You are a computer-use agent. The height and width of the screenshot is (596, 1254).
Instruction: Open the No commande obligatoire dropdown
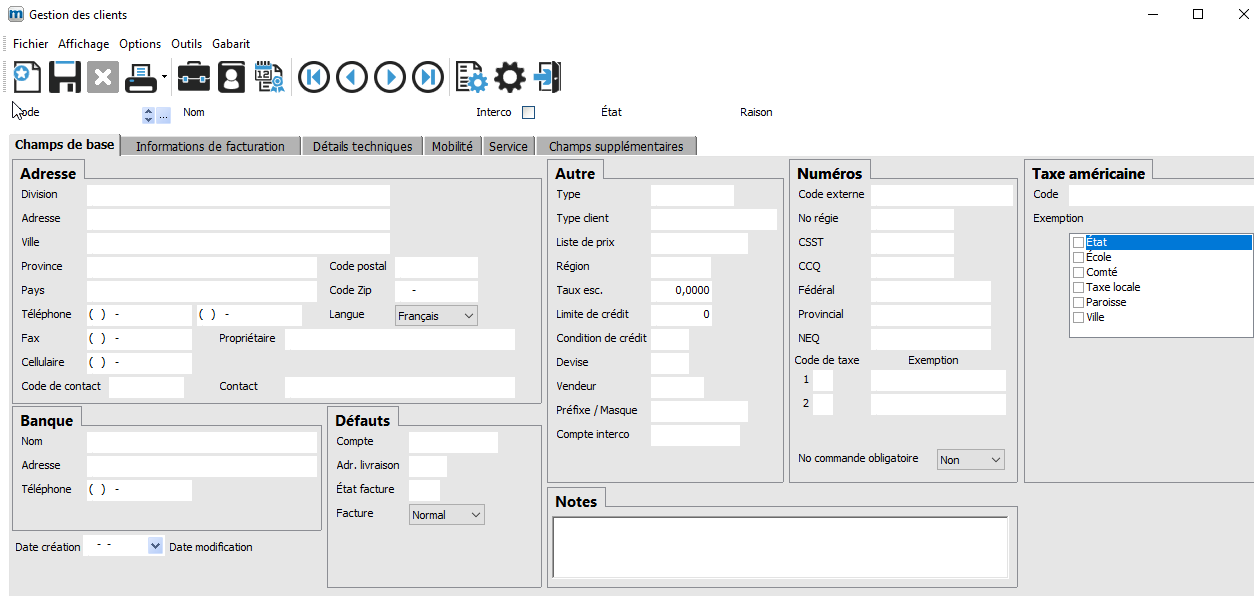click(x=970, y=459)
